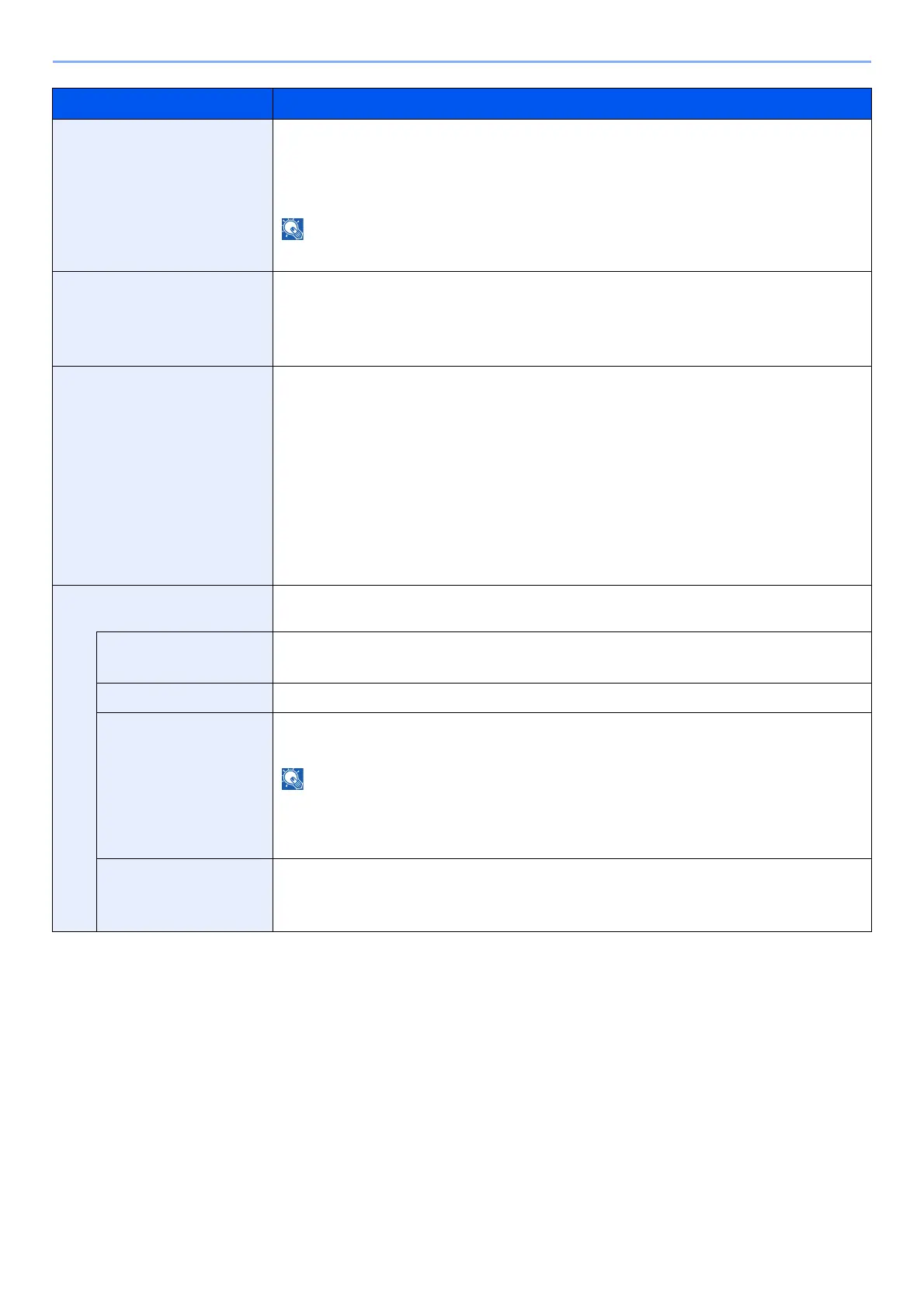Screen dimensions: 924x1308
Task: Select the thinnest row's white description cell
Action: (571, 697)
